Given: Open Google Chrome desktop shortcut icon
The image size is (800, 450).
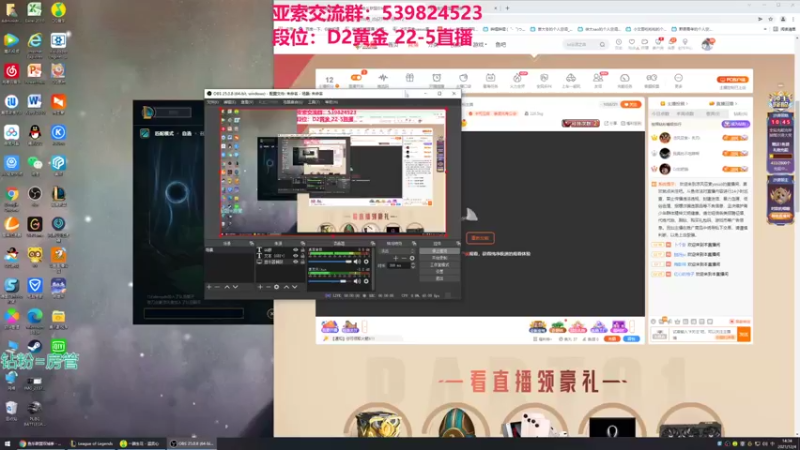Looking at the screenshot, I should pyautogui.click(x=11, y=194).
